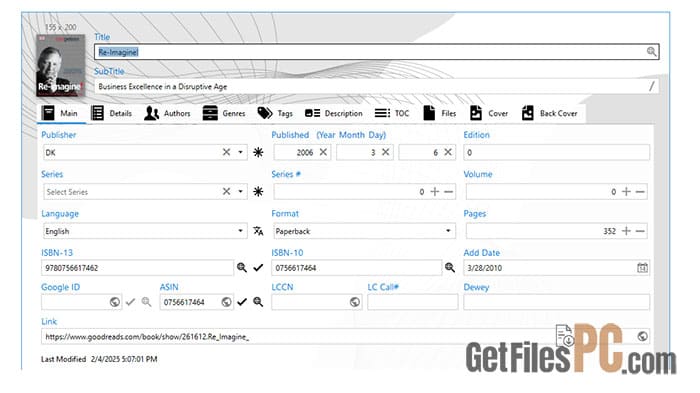Open the Cover tab
This screenshot has width=700, height=393.
tap(489, 113)
